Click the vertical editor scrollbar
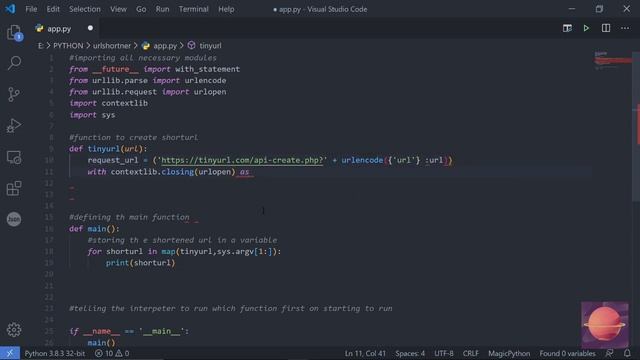 click(x=636, y=127)
